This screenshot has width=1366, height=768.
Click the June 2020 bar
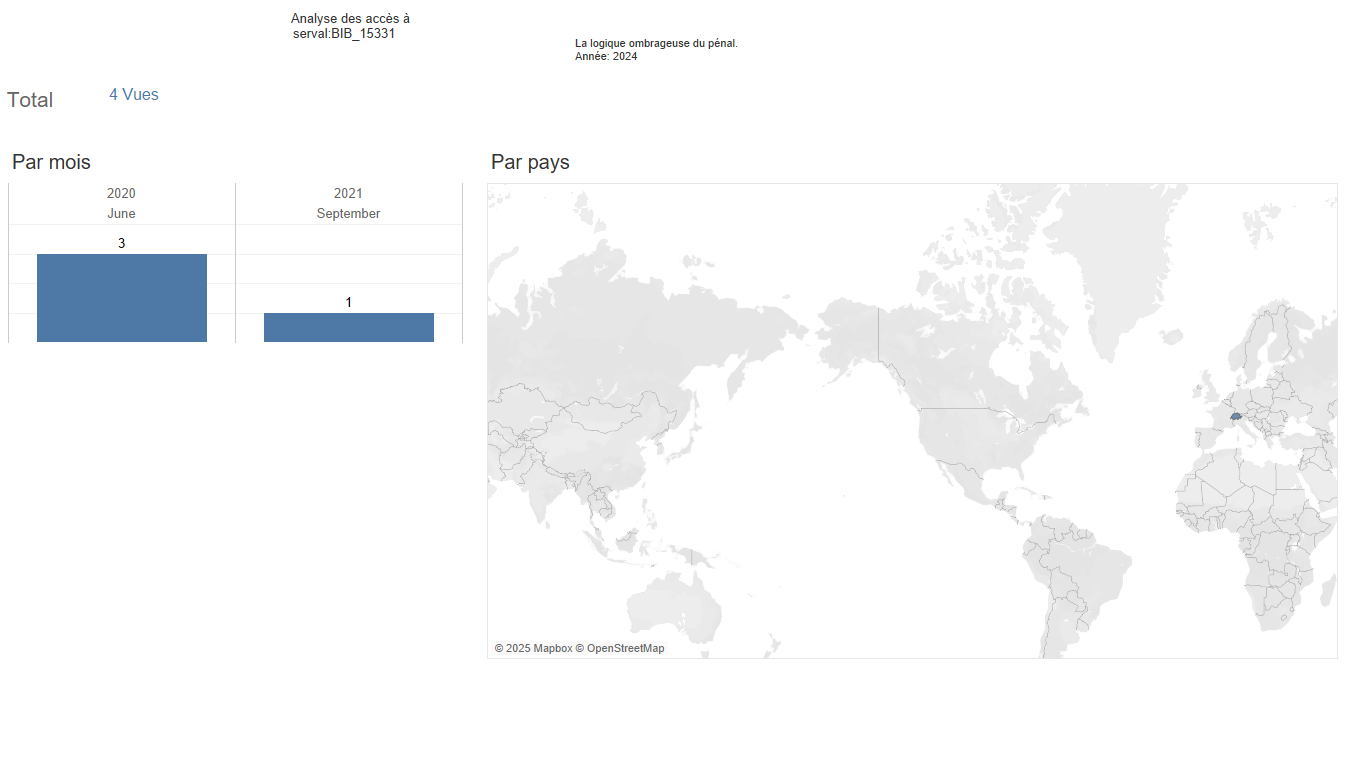121,298
